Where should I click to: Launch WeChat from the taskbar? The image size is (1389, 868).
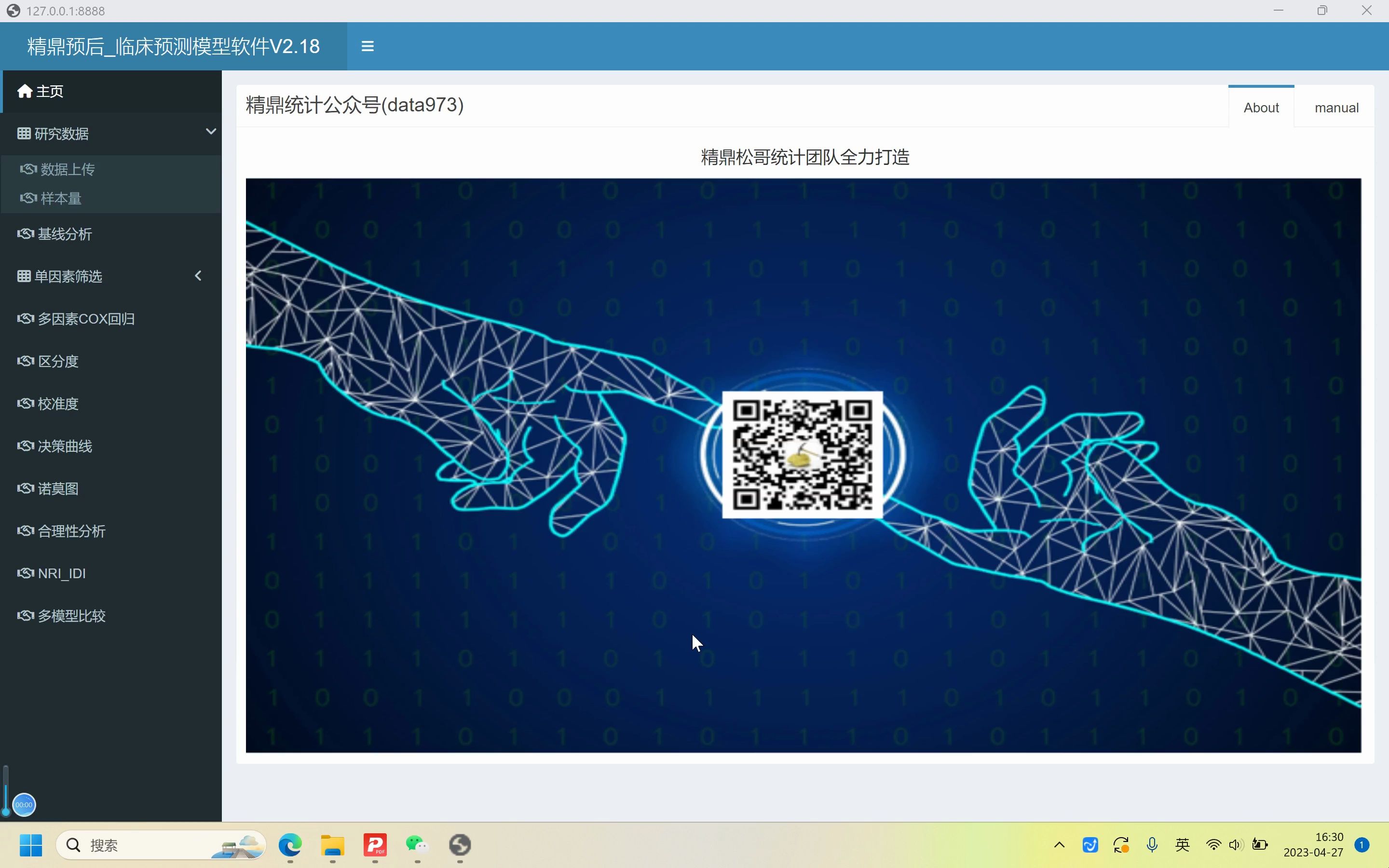click(416, 845)
